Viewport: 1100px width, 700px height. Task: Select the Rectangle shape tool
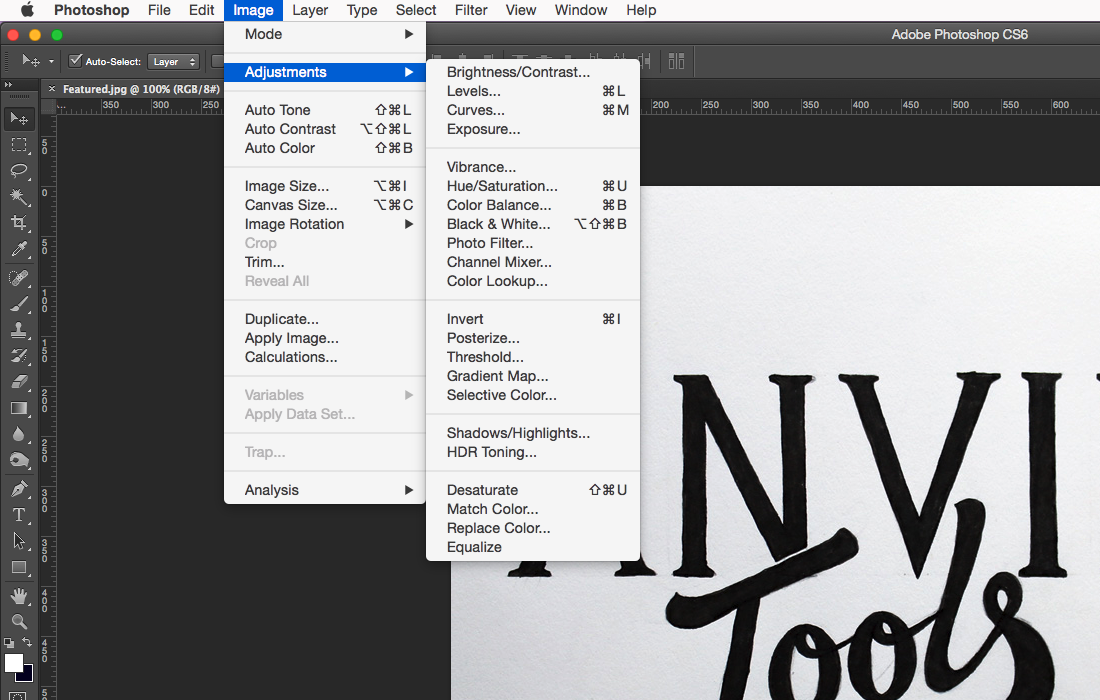(x=19, y=567)
